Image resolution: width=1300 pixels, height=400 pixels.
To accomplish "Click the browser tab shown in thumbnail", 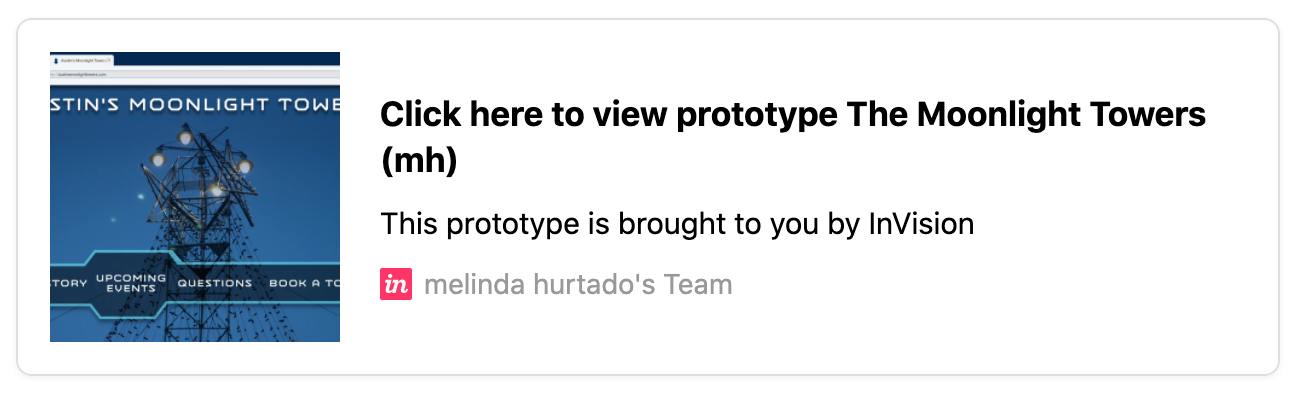I will click(83, 61).
